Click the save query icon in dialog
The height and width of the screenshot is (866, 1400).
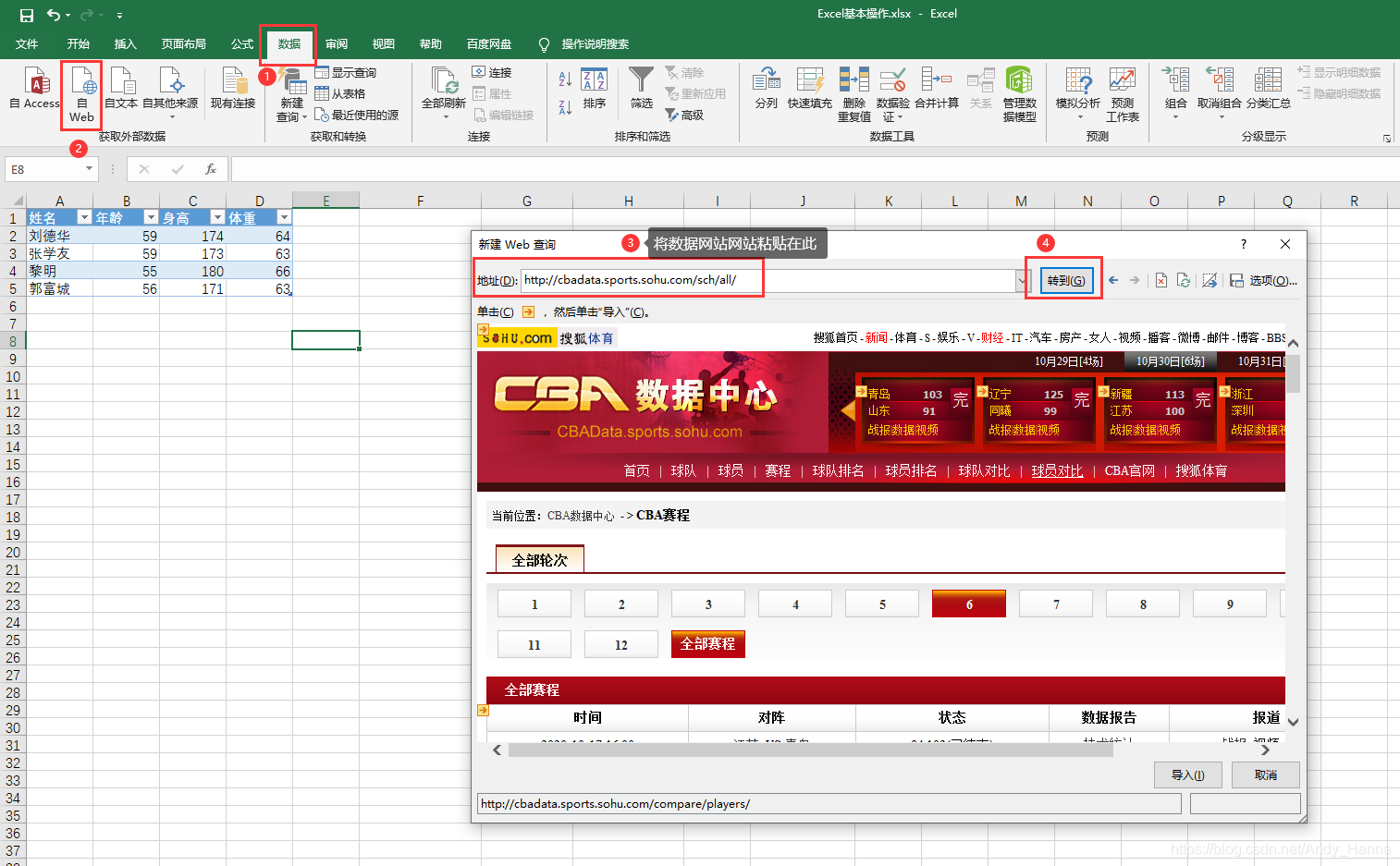[1236, 280]
